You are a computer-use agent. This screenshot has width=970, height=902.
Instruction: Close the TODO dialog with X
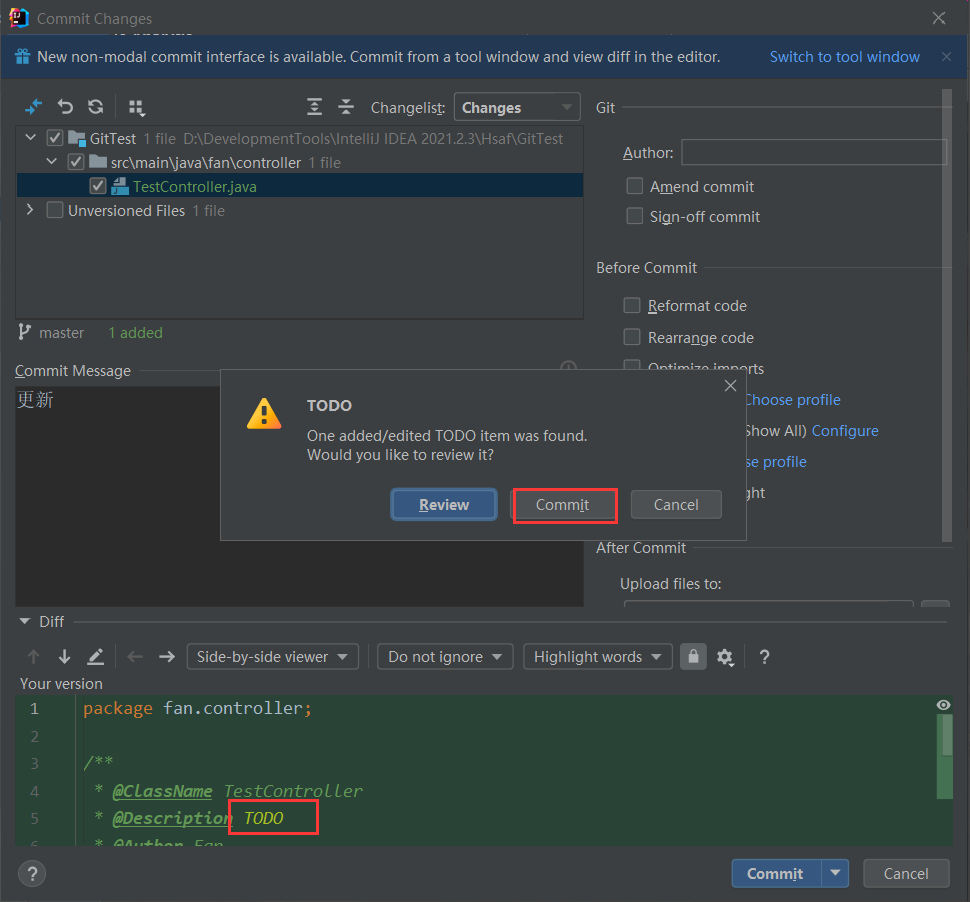730,385
